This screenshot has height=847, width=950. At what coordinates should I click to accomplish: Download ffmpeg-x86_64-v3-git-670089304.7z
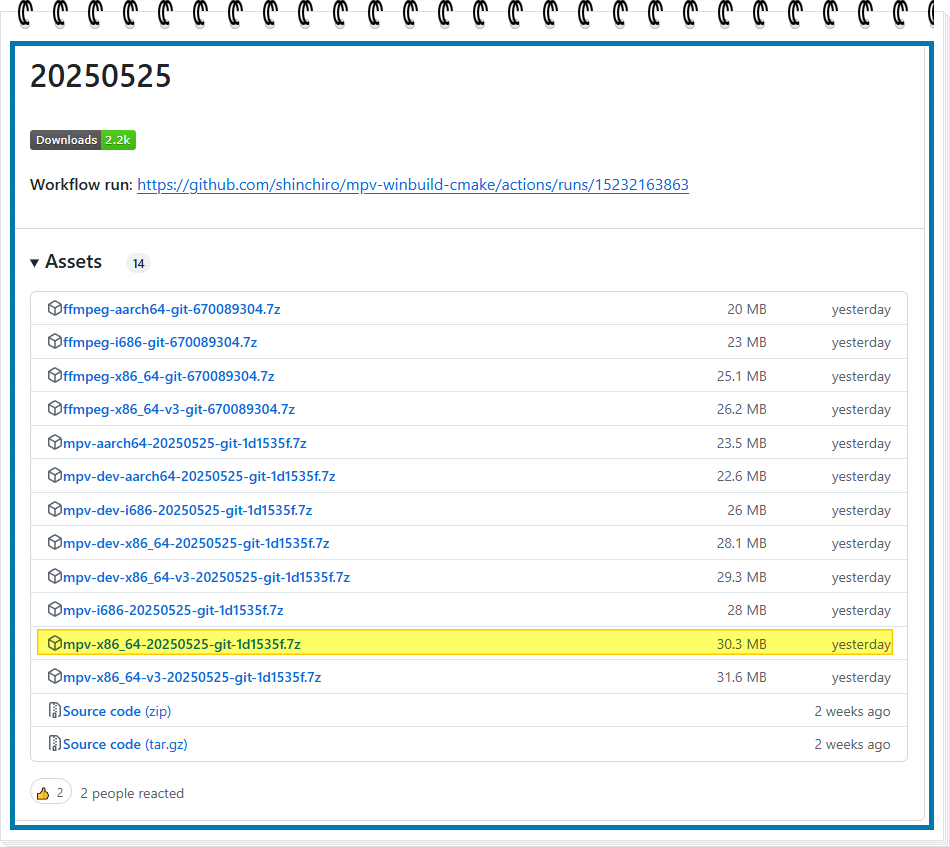[x=179, y=410]
